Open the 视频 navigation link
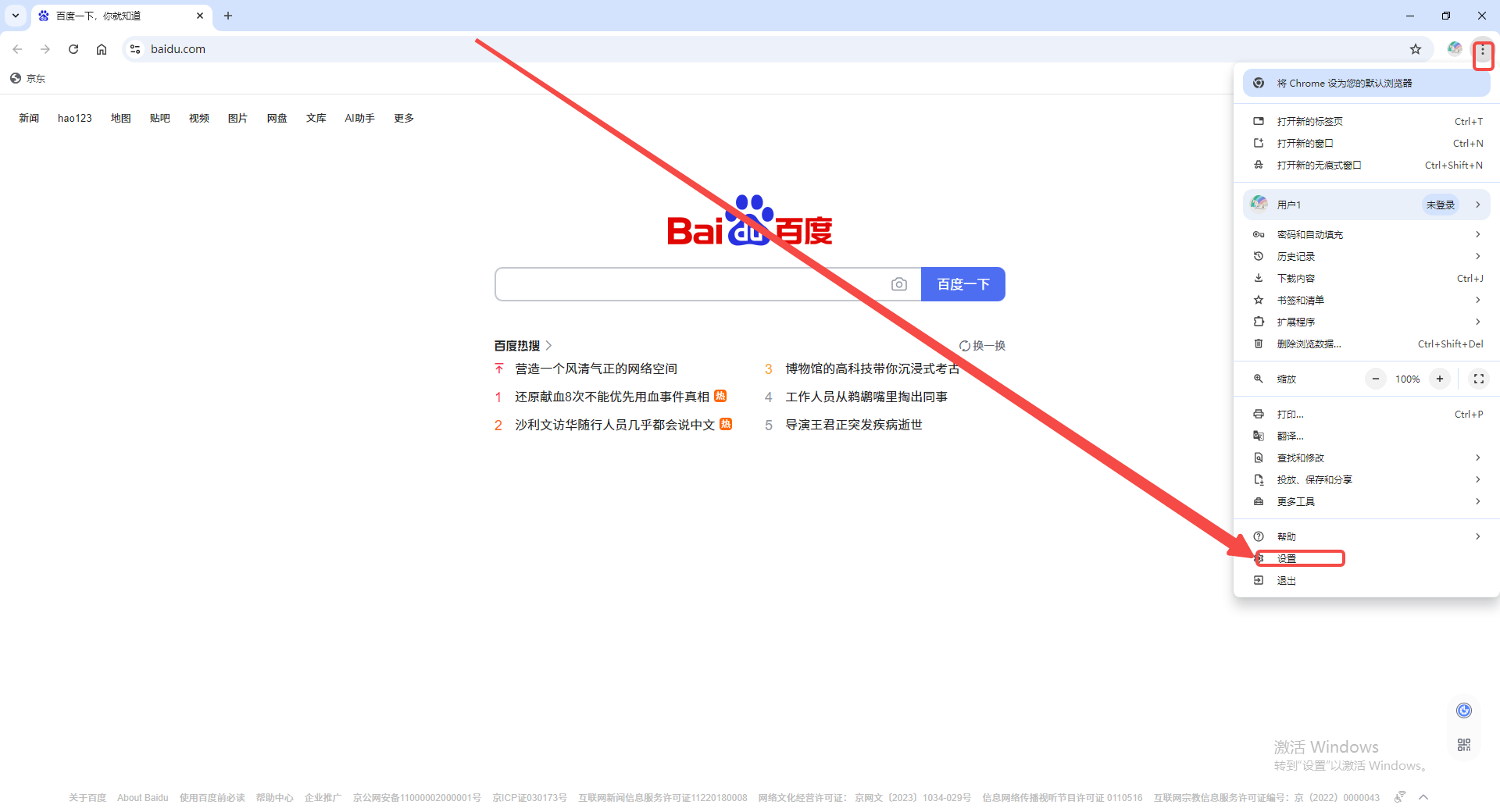 (x=199, y=118)
